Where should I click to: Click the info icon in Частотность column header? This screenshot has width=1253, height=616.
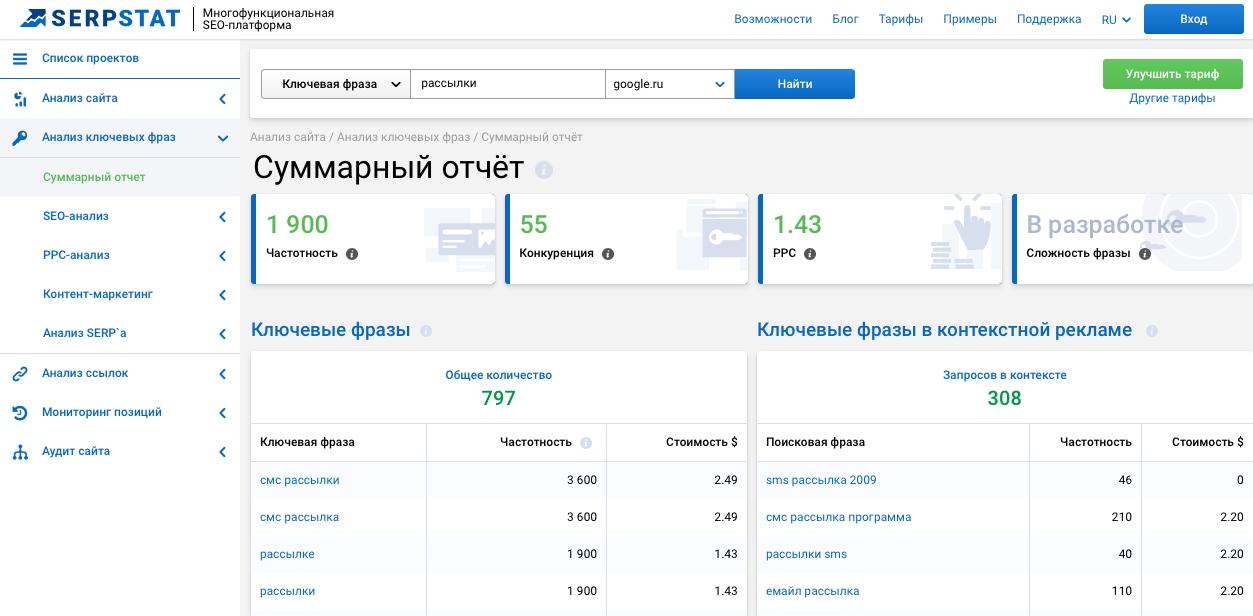tap(586, 443)
